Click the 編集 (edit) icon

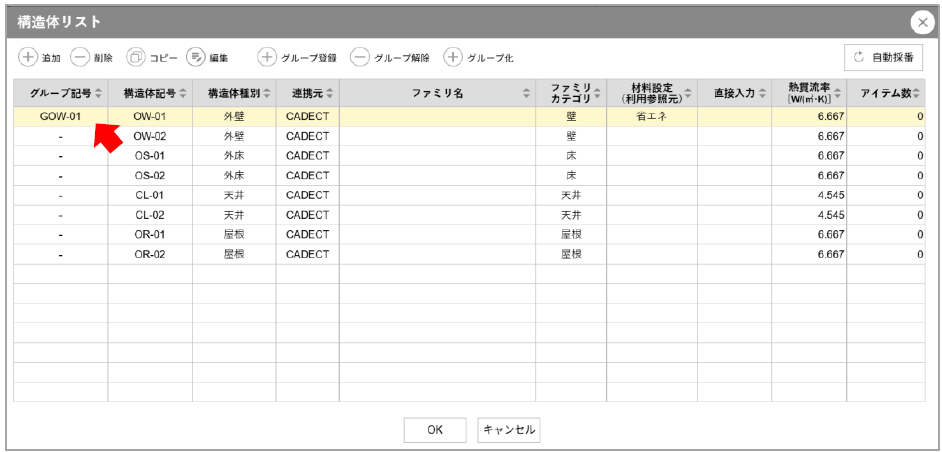tap(195, 57)
